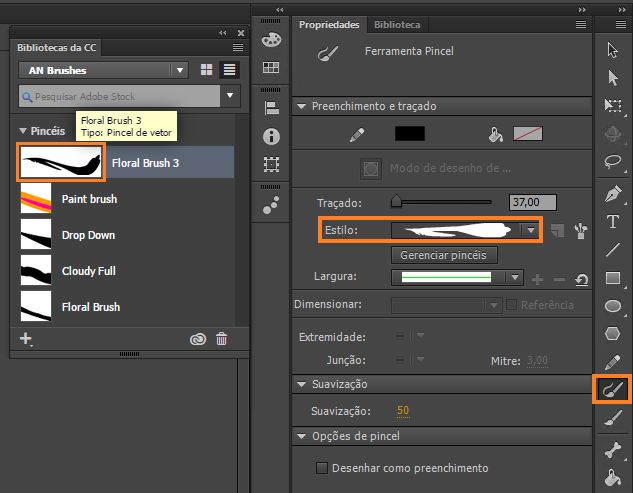
Task: Open the Align panel icon
Action: [271, 108]
